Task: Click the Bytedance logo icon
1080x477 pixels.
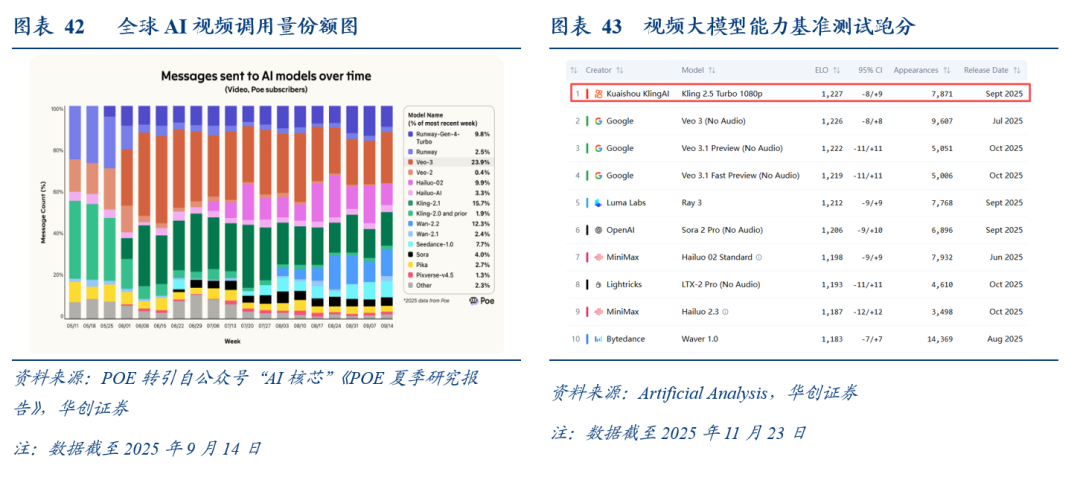Action: coord(597,339)
